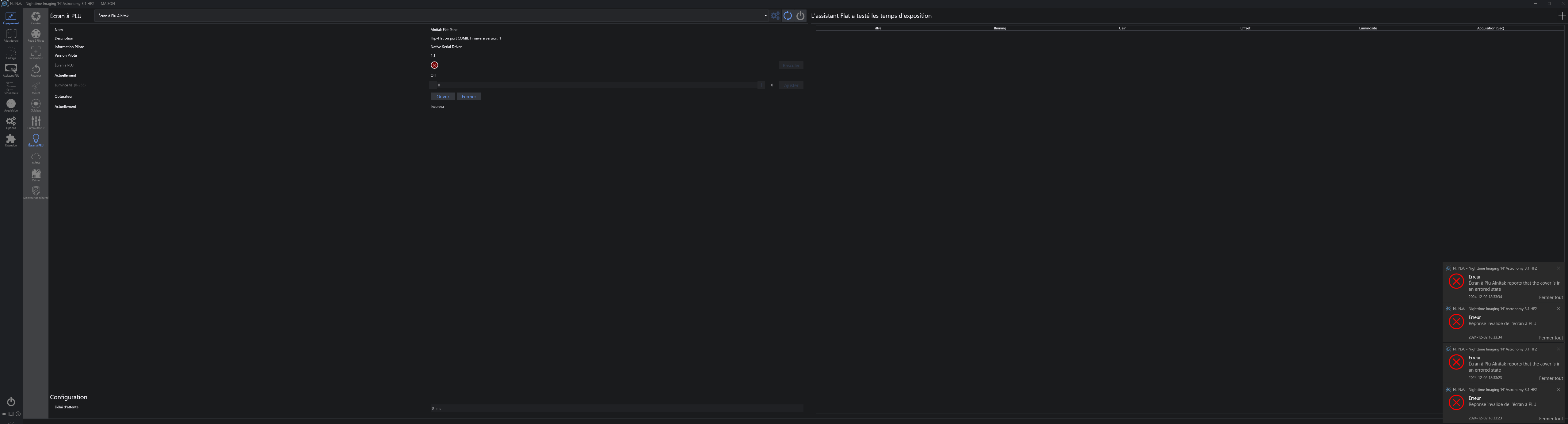Click Fermer to close the shutter
Screen dimensions: 1568x424
point(469,97)
